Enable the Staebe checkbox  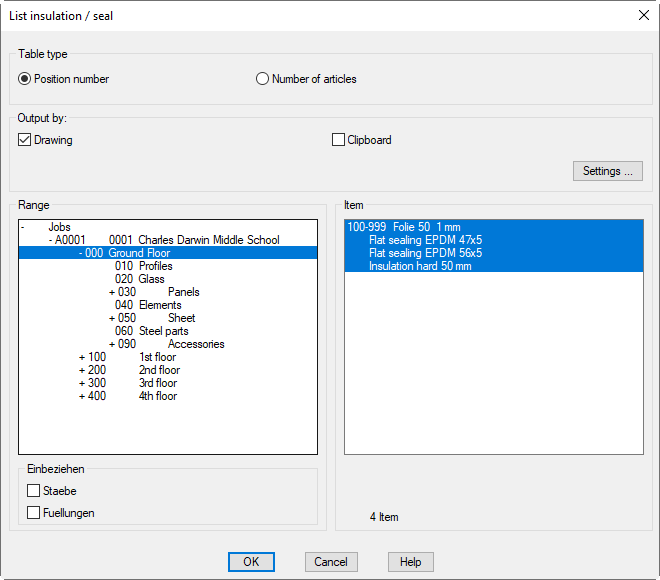tap(34, 491)
